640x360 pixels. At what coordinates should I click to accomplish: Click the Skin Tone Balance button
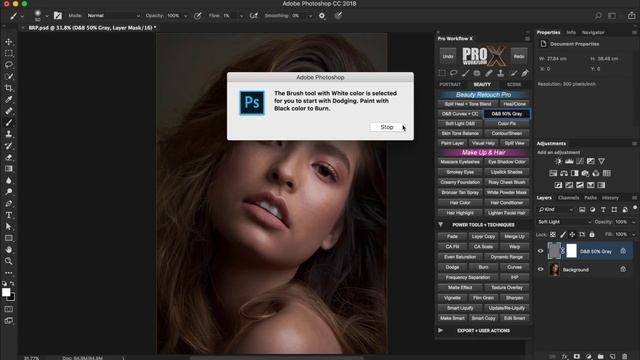[460, 133]
